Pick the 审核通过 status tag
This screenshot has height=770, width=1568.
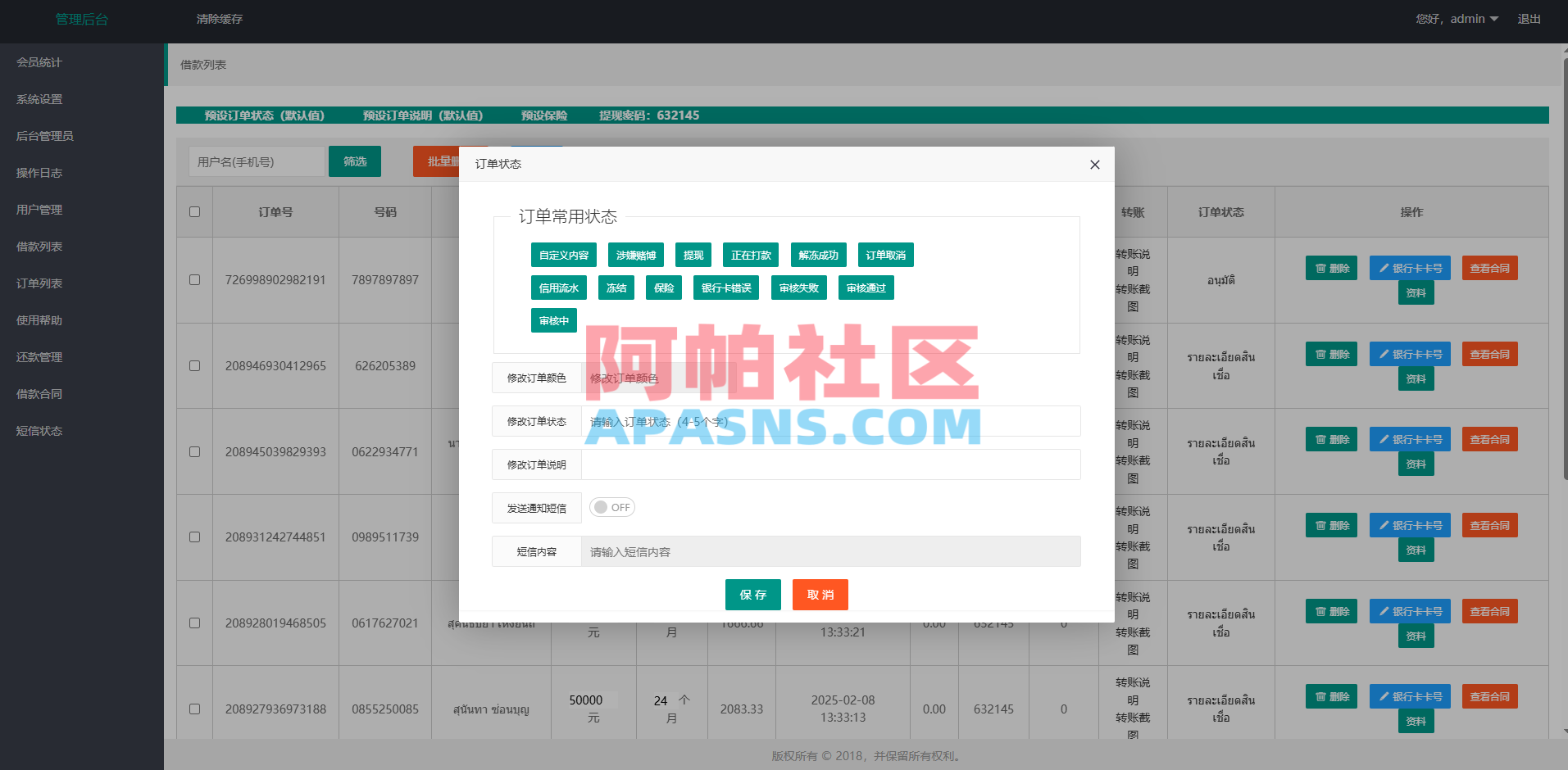pos(866,288)
